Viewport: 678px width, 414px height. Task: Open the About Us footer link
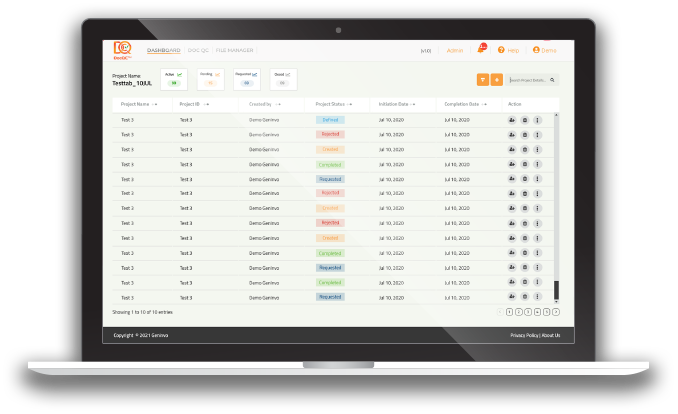[551, 335]
